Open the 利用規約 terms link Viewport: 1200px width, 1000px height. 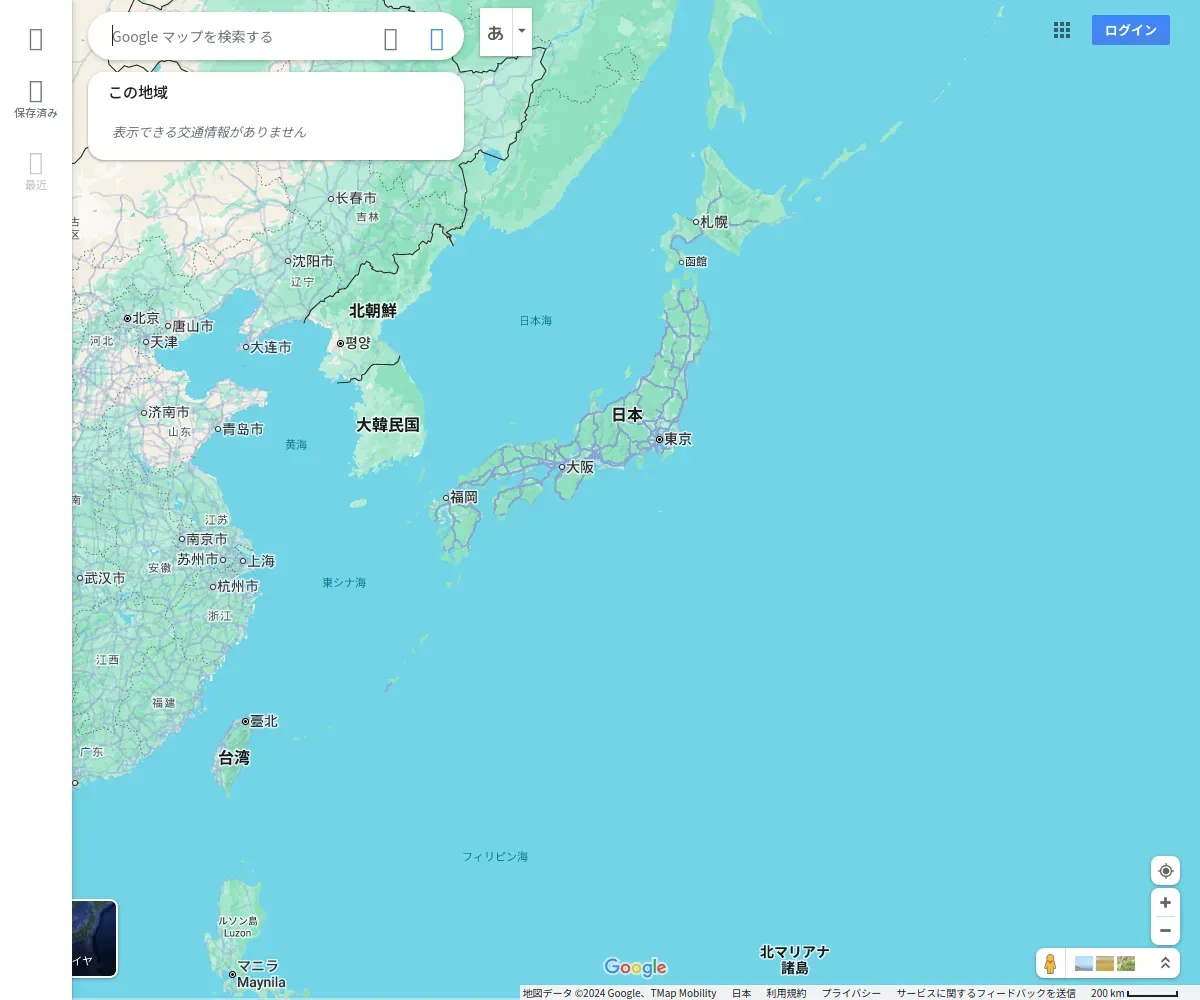click(x=786, y=993)
